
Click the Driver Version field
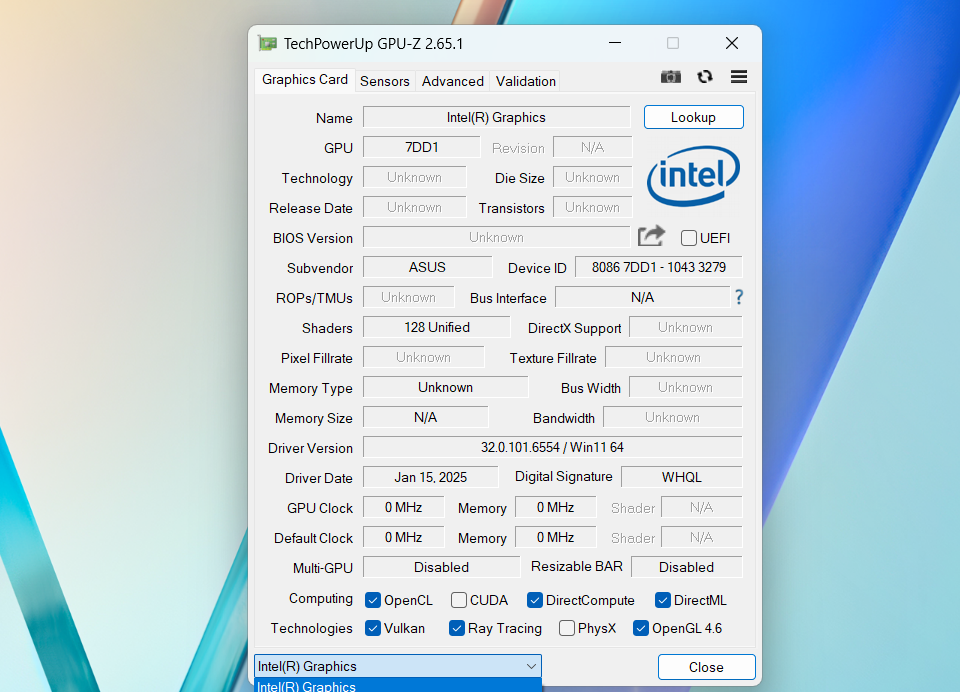click(x=552, y=447)
